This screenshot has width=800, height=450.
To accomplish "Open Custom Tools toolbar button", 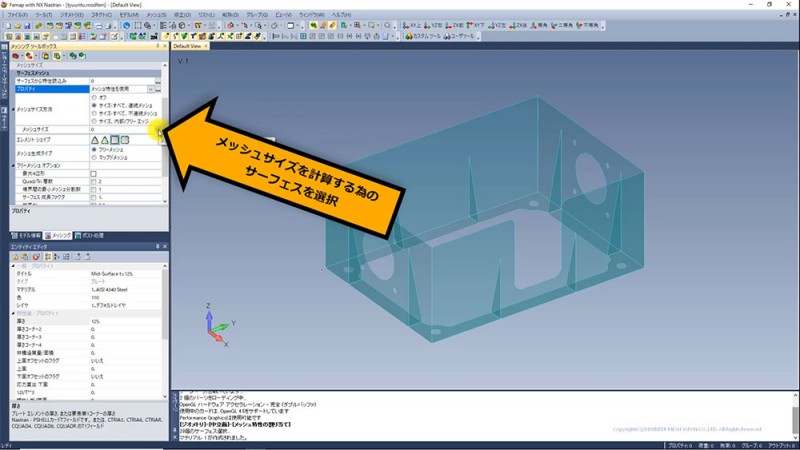I will point(423,36).
